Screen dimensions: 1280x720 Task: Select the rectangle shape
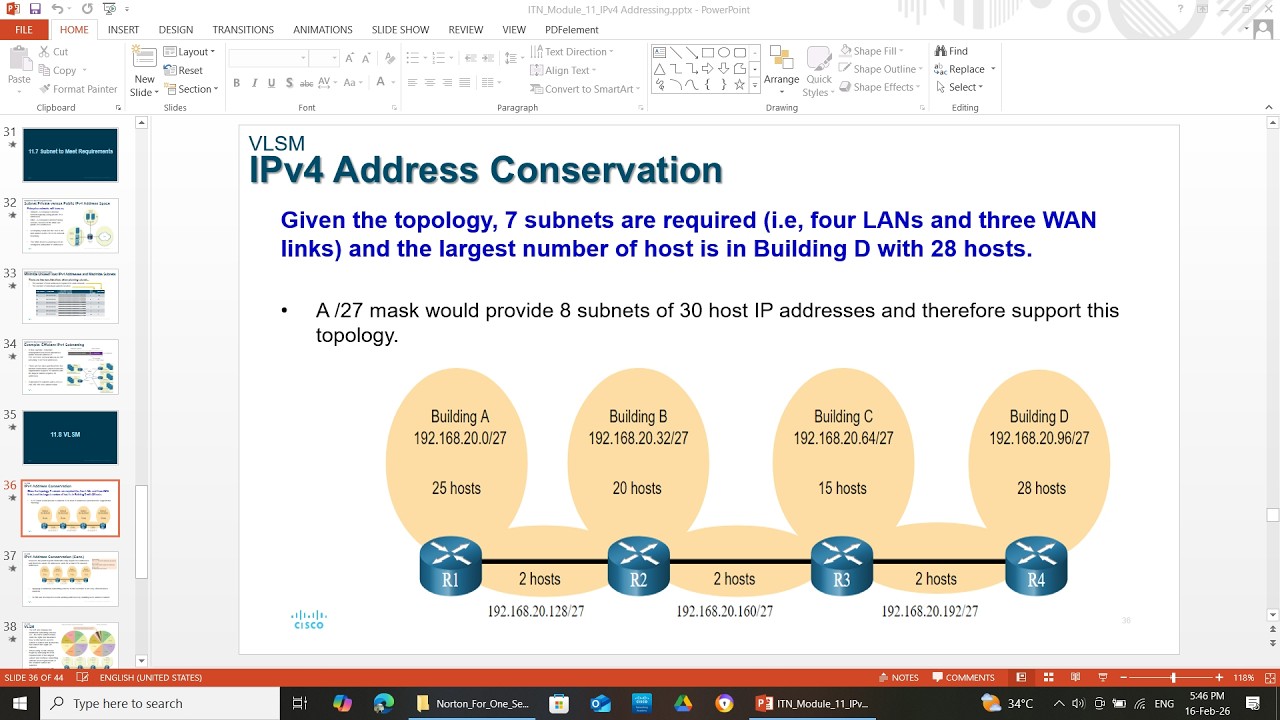pyautogui.click(x=708, y=52)
